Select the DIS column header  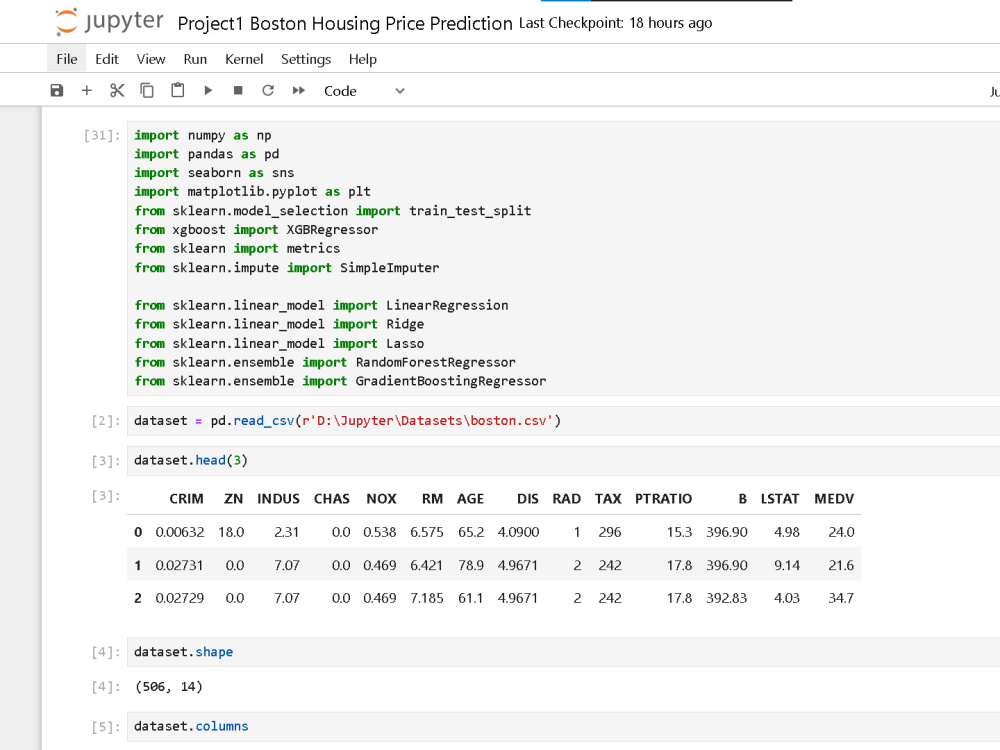pos(527,499)
